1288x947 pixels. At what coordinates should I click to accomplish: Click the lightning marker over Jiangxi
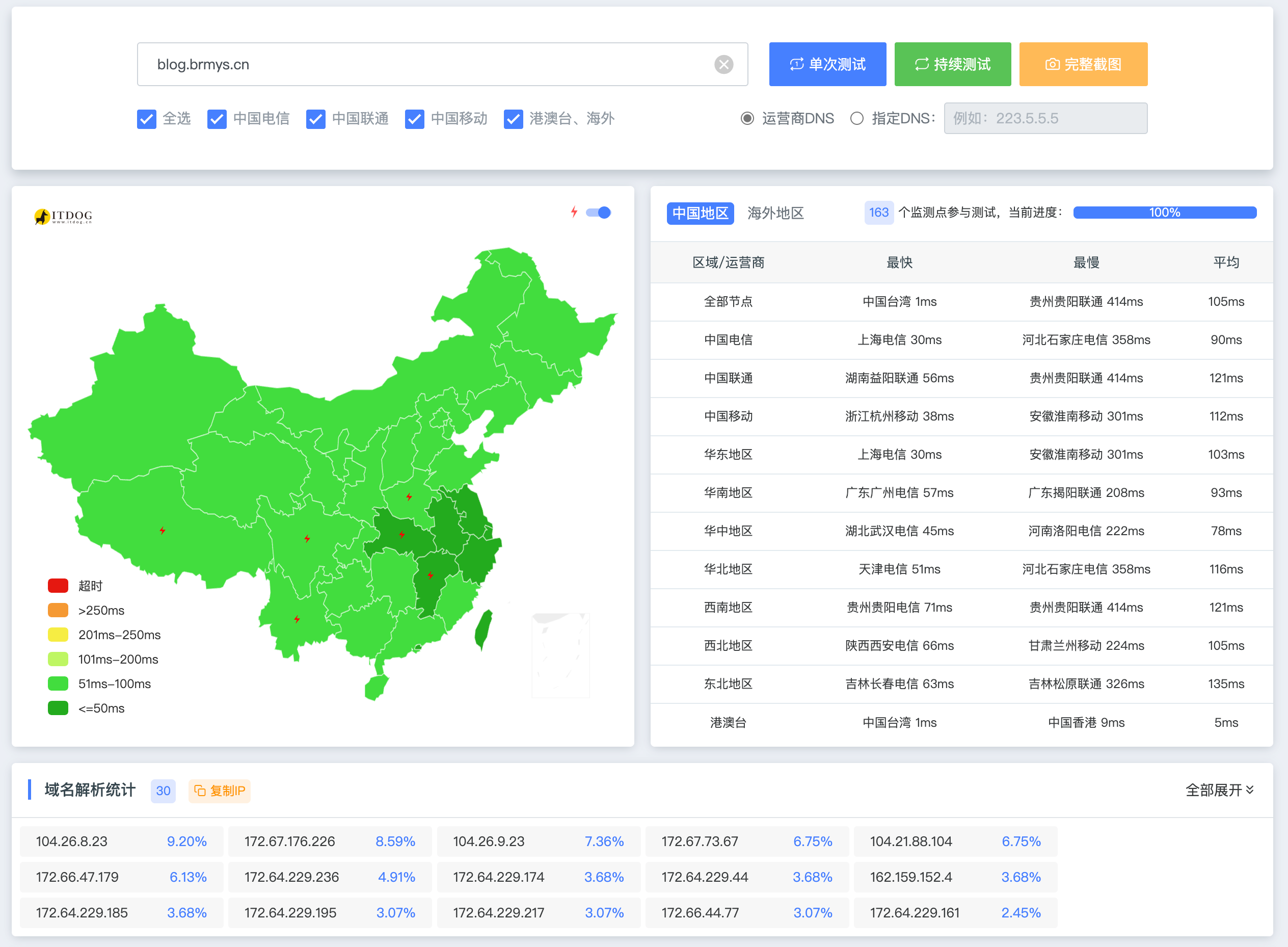pos(431,575)
